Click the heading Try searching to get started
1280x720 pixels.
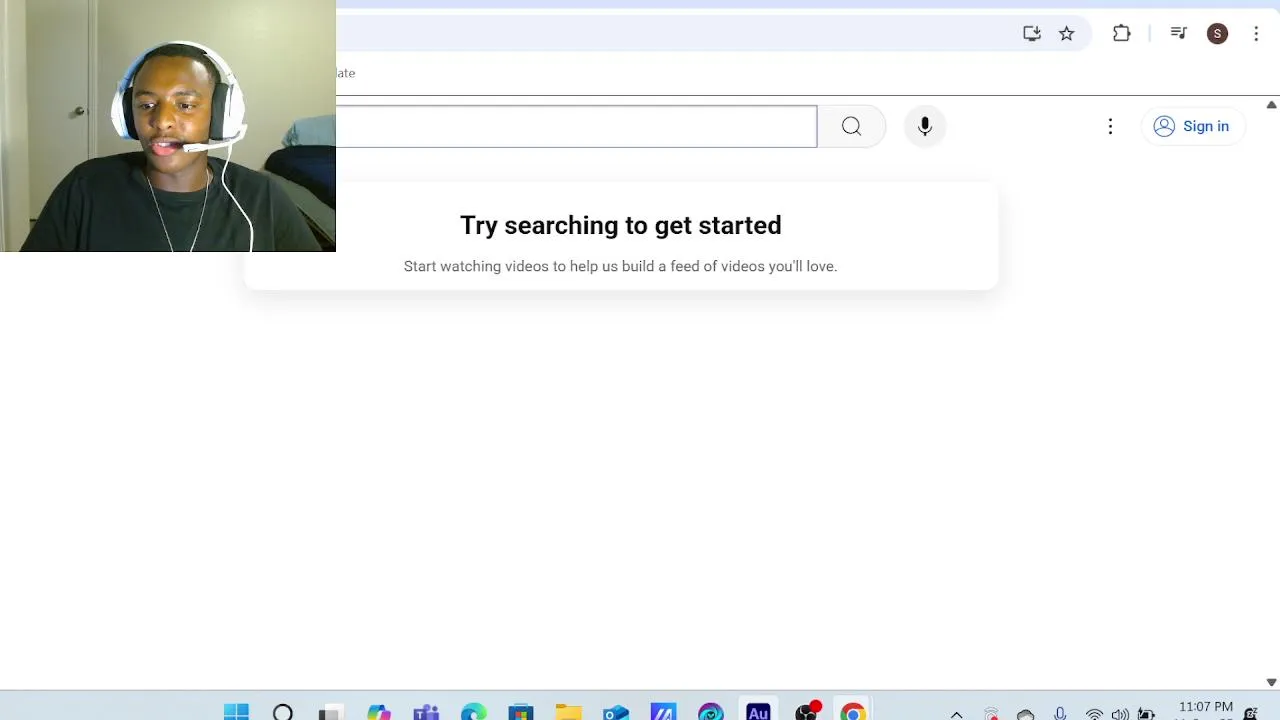click(620, 225)
